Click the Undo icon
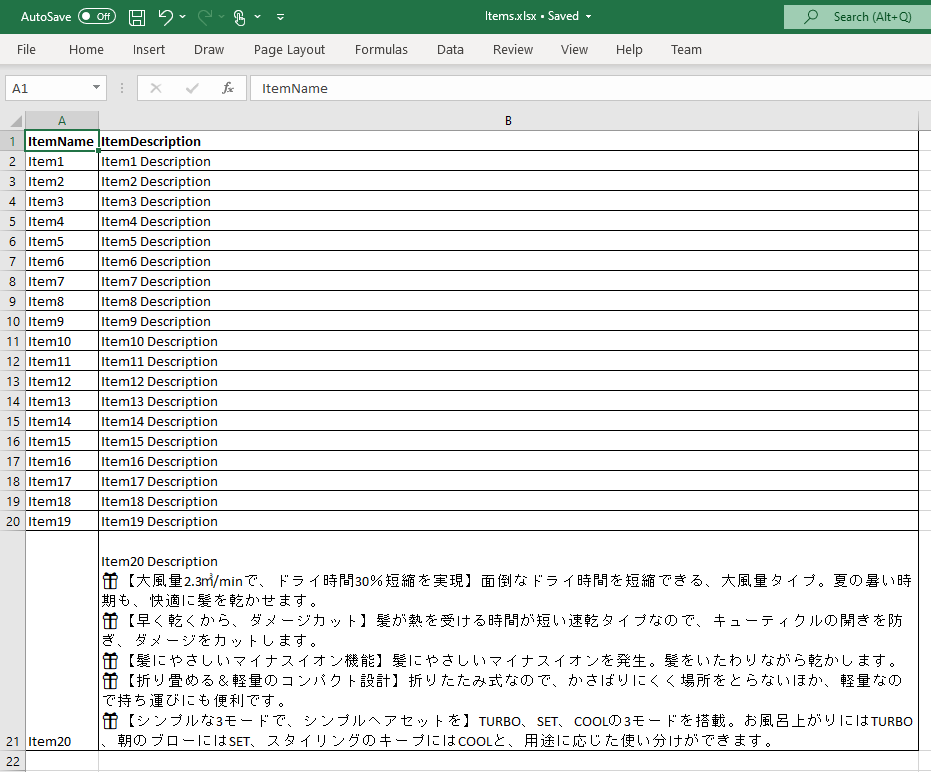Viewport: 931px width, 772px height. pos(166,16)
